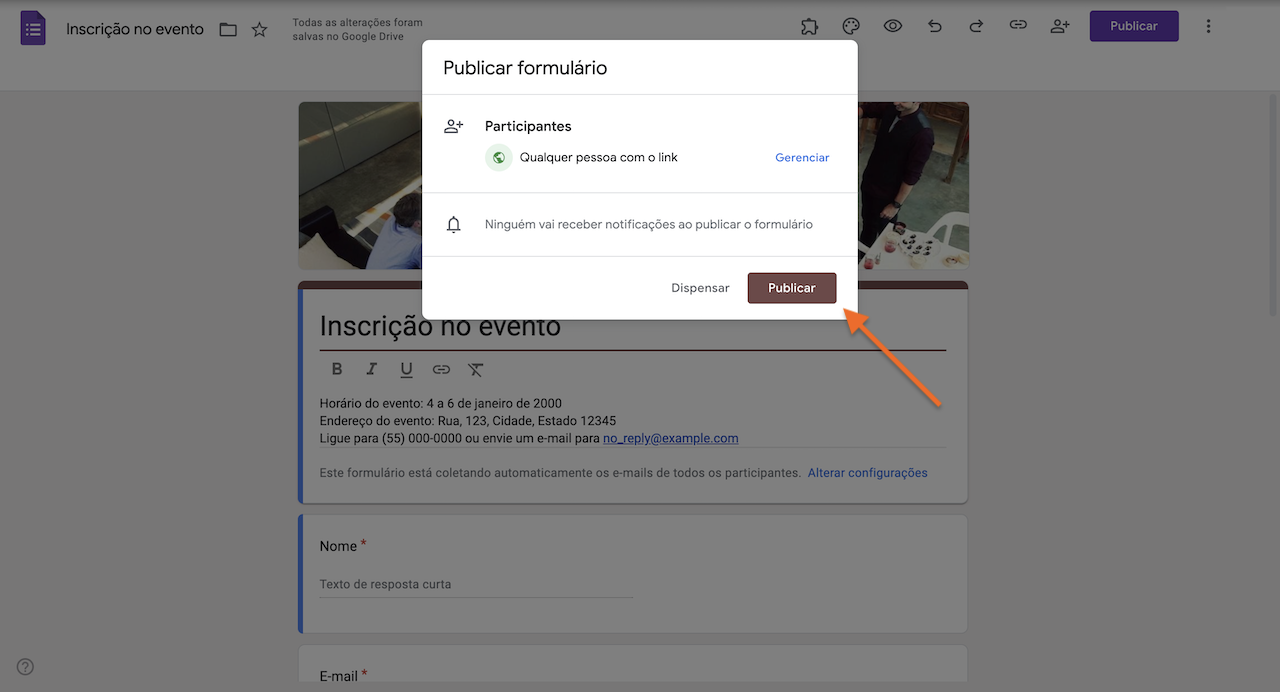Star the form with the star icon
Screen dimensions: 1280x692
259,29
